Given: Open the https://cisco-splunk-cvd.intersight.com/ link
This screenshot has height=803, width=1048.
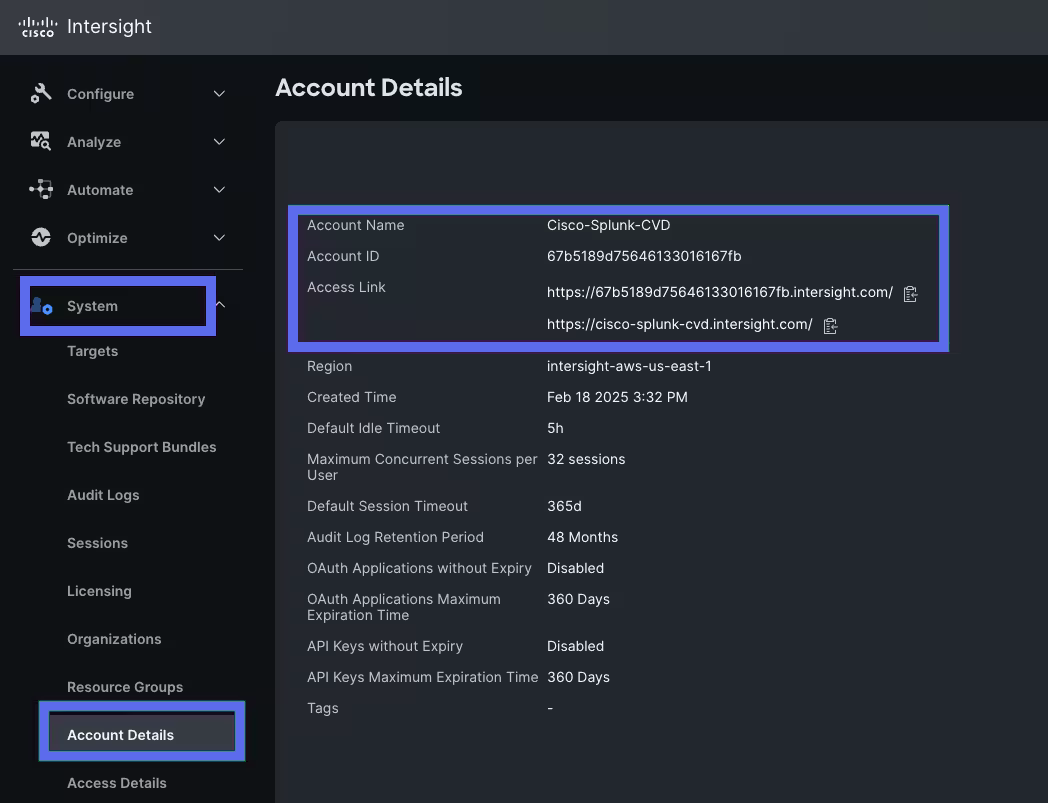Looking at the screenshot, I should 680,324.
